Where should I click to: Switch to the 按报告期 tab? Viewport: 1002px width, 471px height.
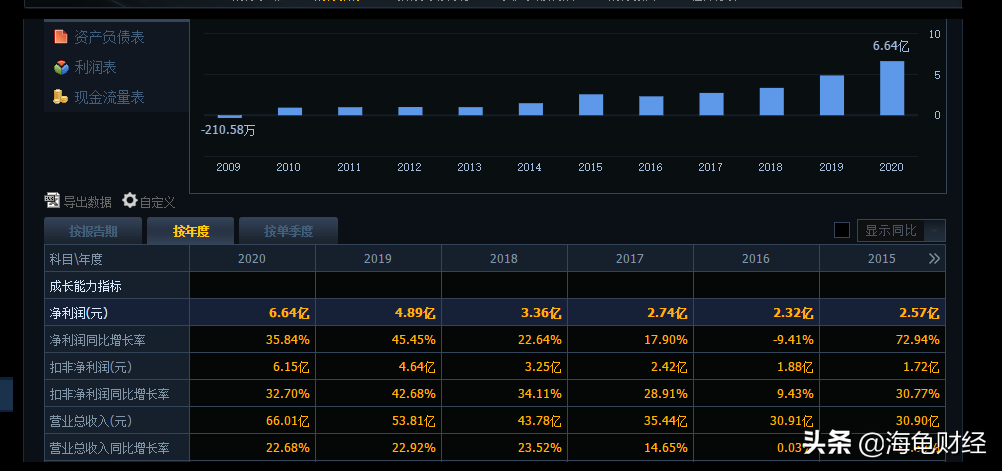tap(93, 231)
